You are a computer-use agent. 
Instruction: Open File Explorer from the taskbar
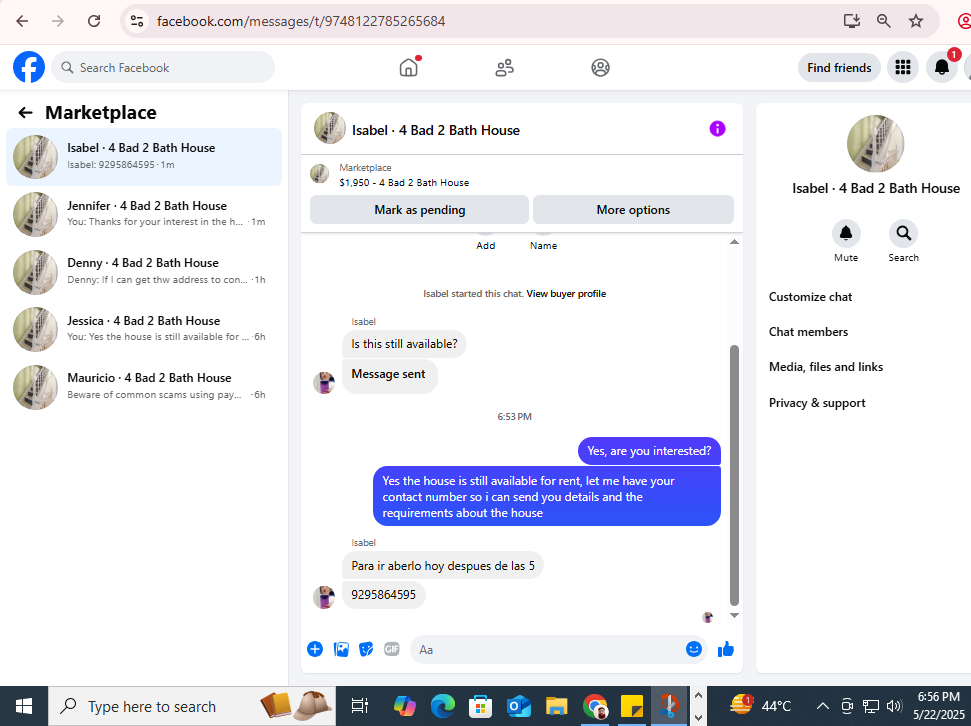coord(556,706)
